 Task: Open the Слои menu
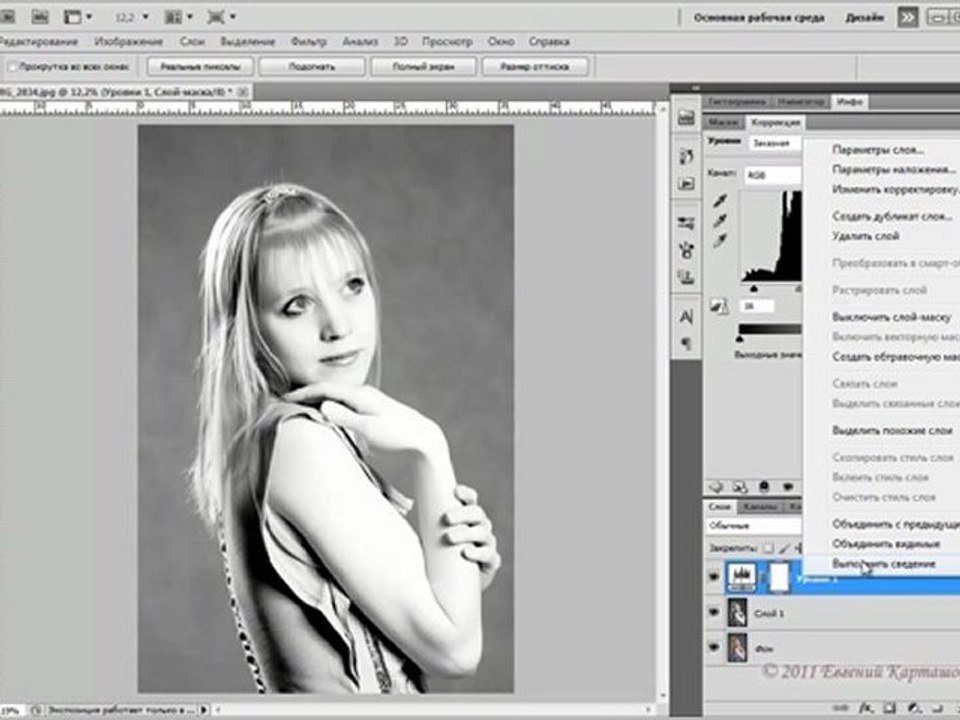pos(192,42)
